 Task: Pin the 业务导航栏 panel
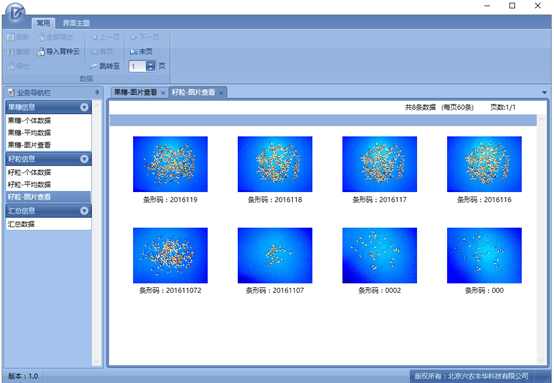point(97,93)
